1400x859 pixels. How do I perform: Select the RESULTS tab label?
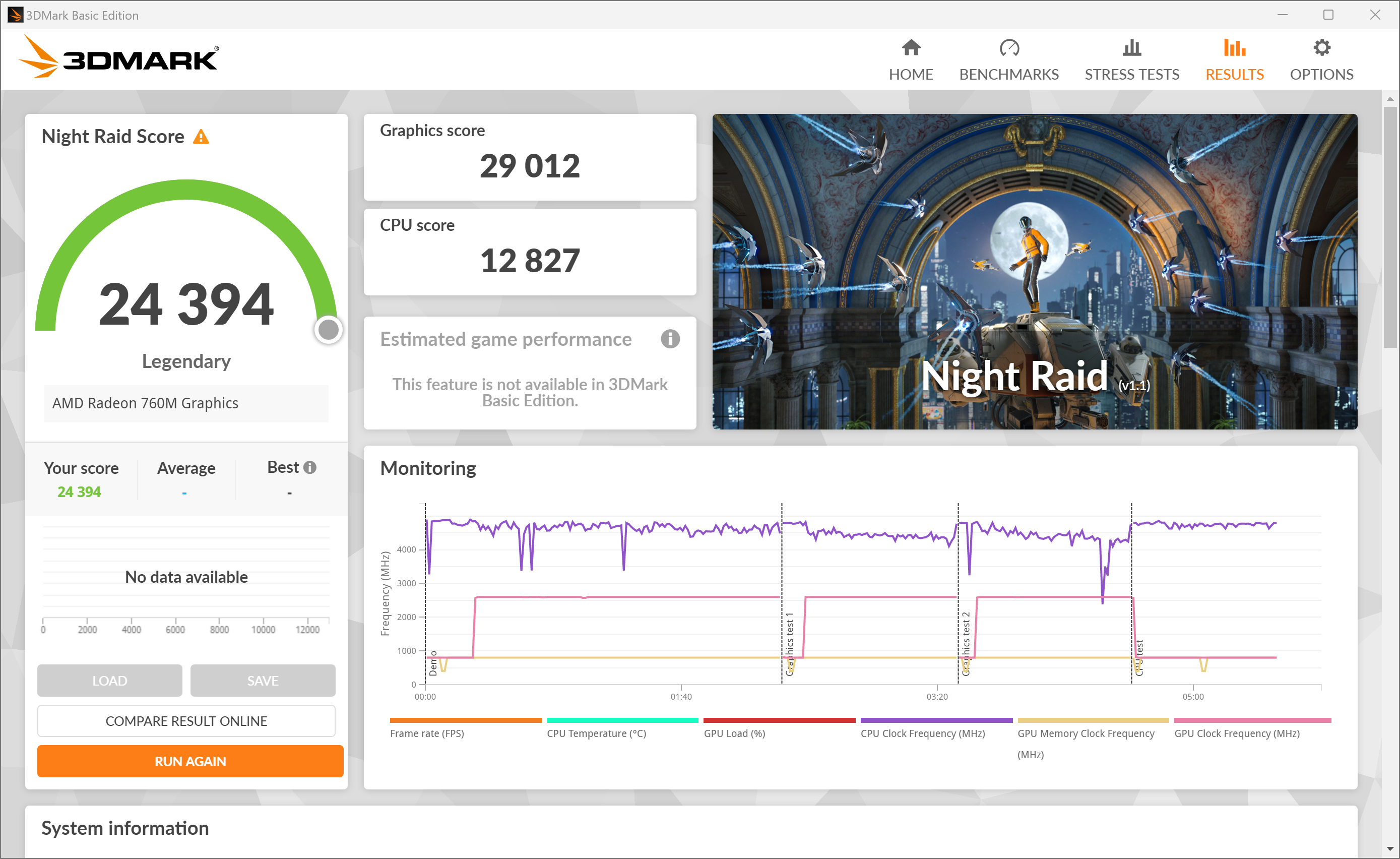1234,75
